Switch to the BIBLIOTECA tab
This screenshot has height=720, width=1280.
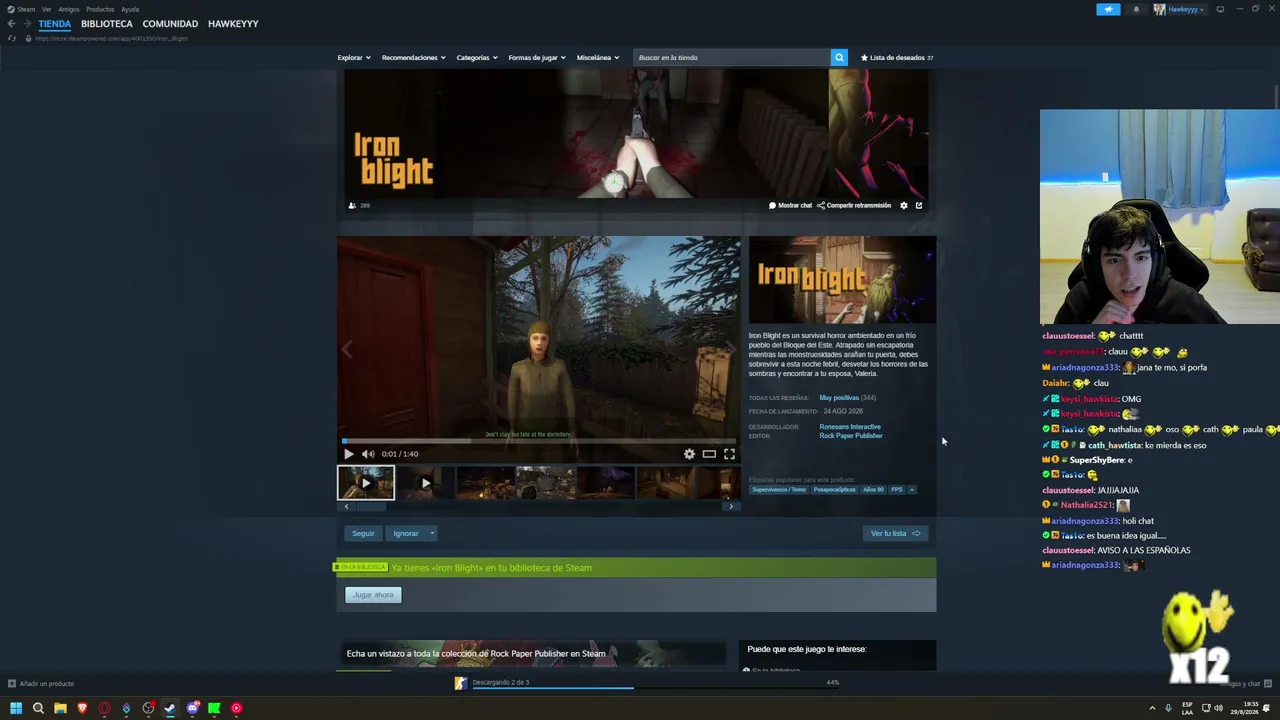tap(107, 24)
